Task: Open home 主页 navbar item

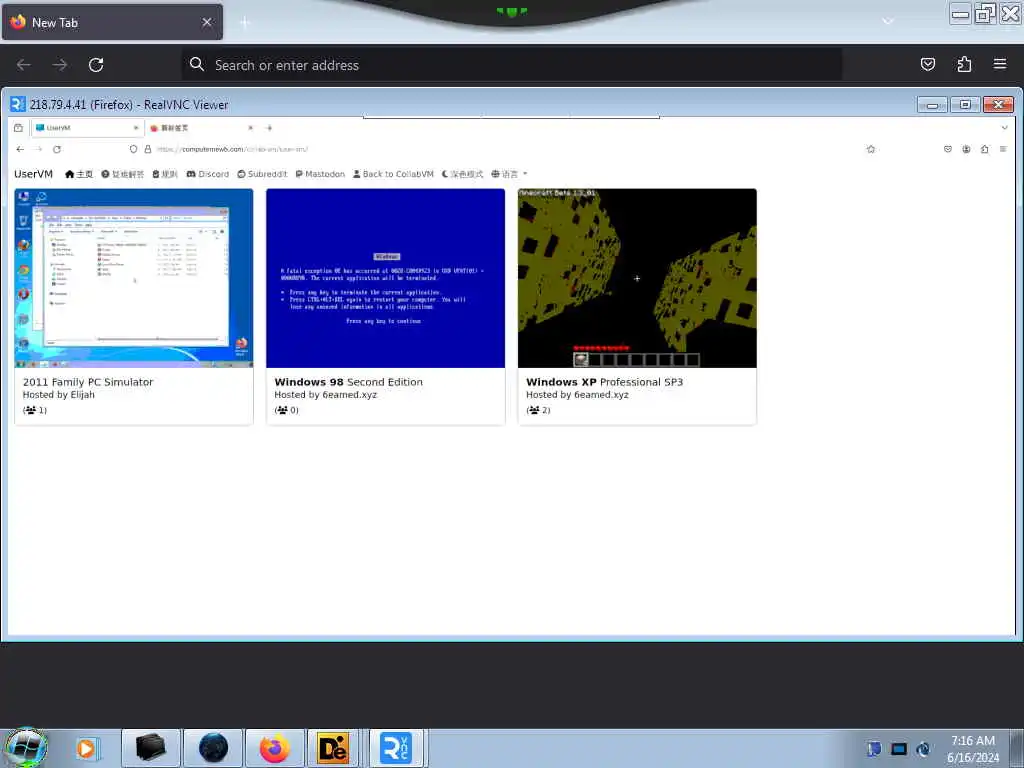Action: [79, 174]
